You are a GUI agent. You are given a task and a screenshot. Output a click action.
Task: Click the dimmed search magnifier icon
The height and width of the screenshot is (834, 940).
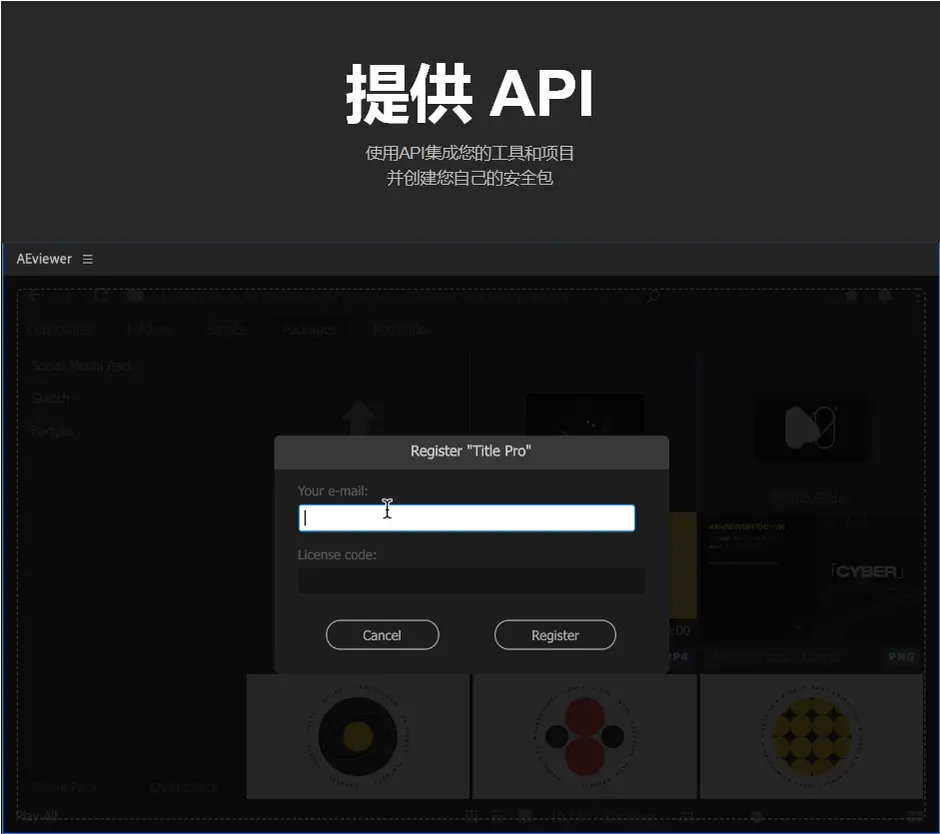click(653, 296)
